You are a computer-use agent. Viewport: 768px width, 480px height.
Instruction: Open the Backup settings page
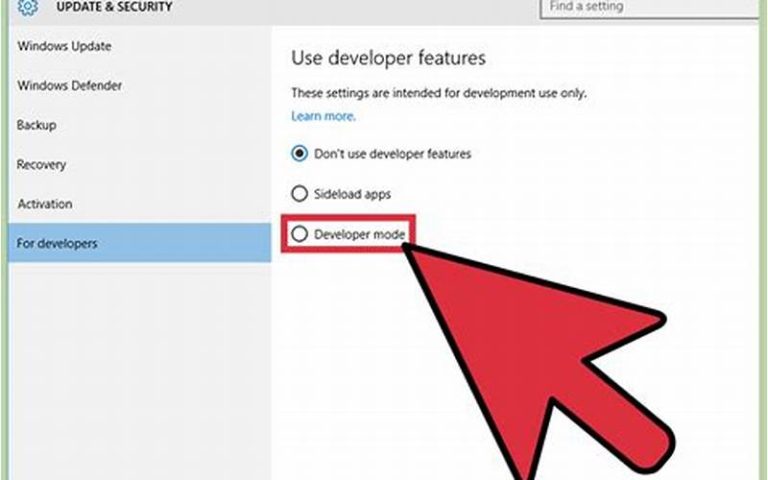tap(36, 125)
